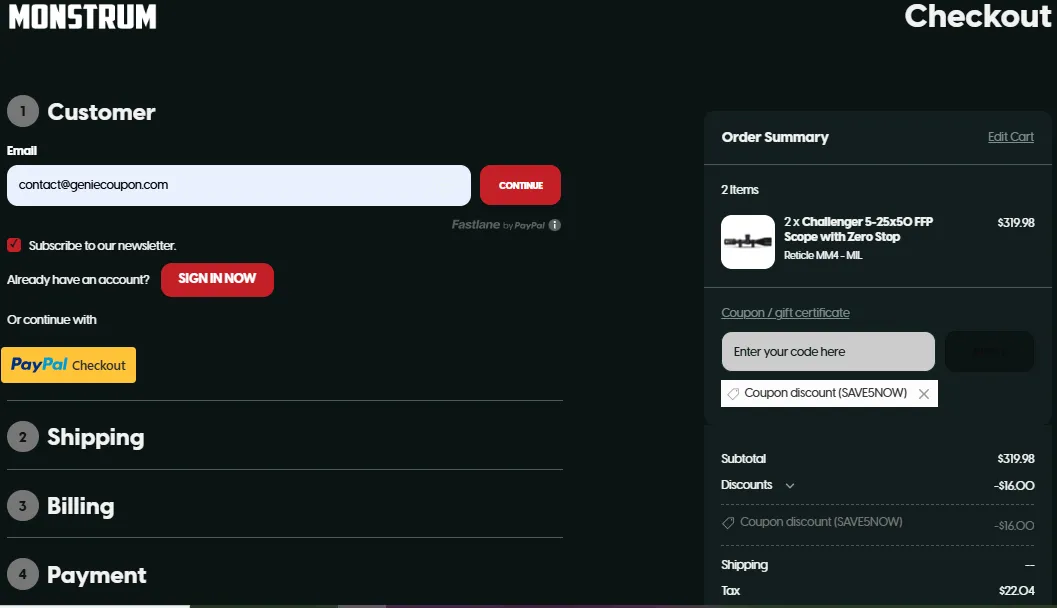Focus the Enter your code here field
The height and width of the screenshot is (608, 1057).
point(828,352)
